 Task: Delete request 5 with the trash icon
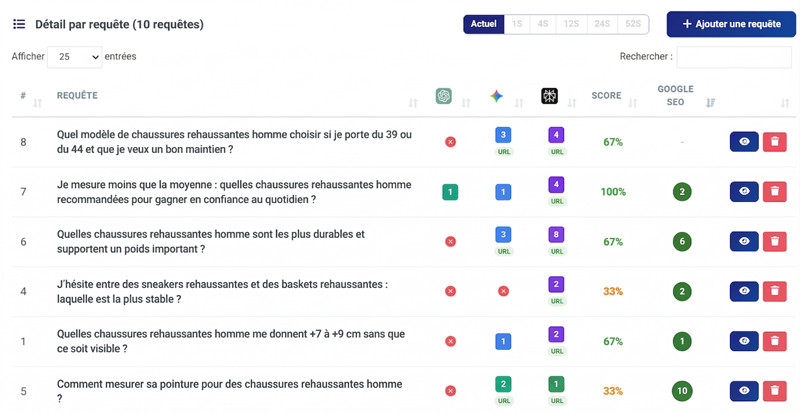pos(774,391)
